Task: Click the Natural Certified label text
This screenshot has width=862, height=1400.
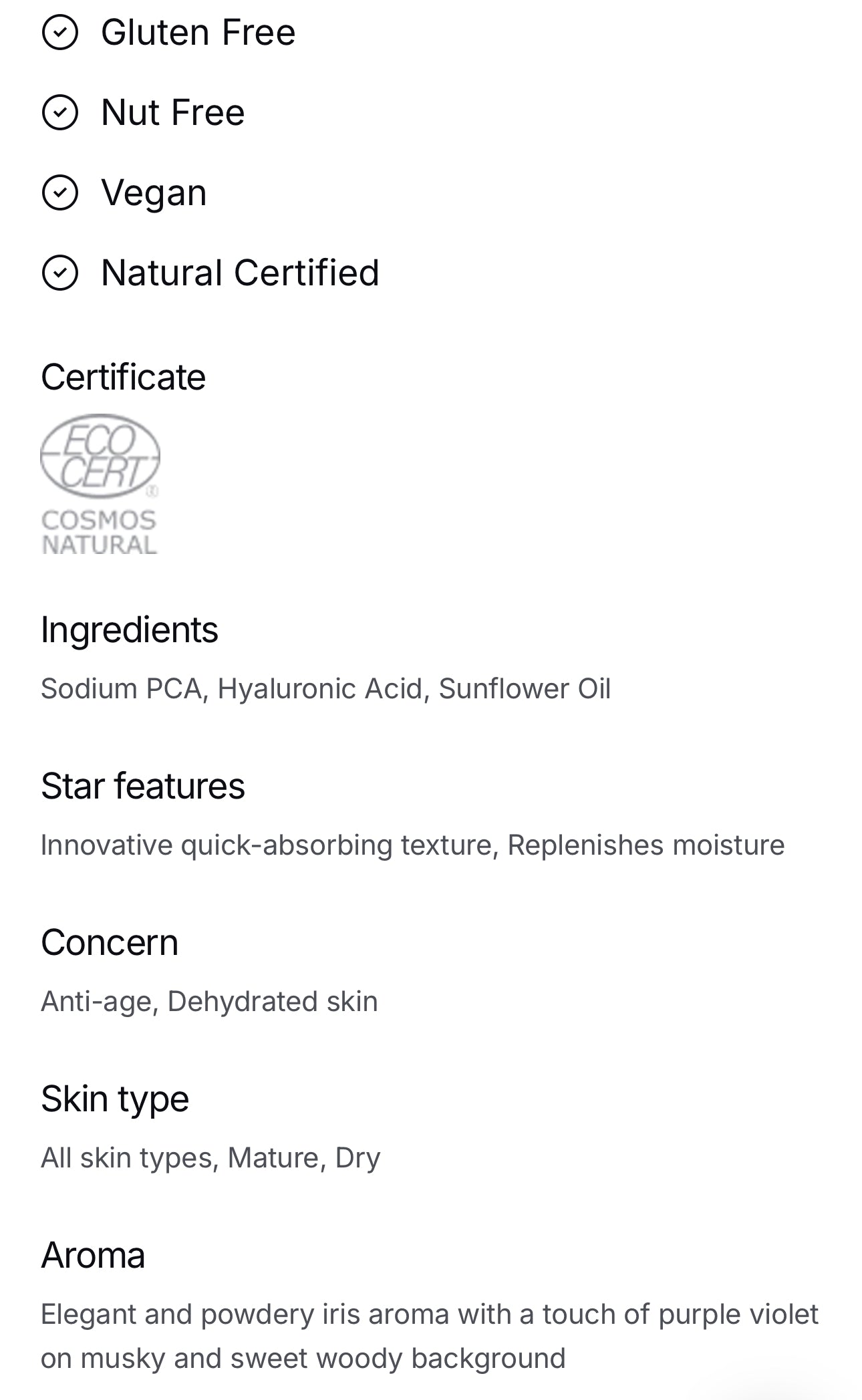Action: click(x=240, y=273)
